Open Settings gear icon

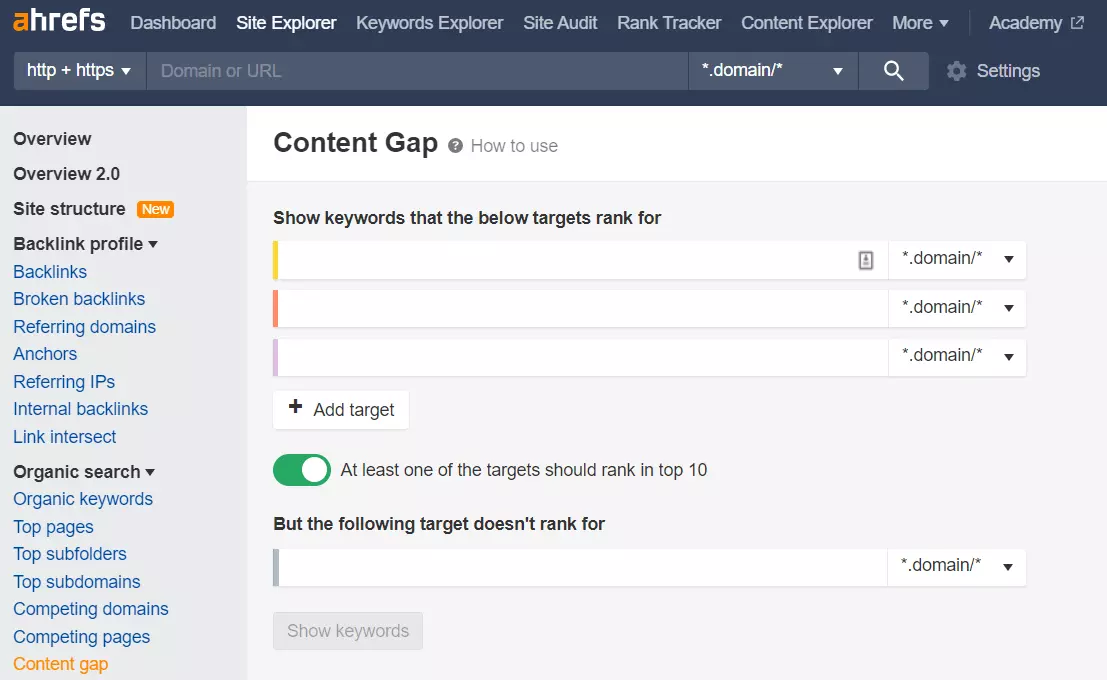click(x=957, y=71)
